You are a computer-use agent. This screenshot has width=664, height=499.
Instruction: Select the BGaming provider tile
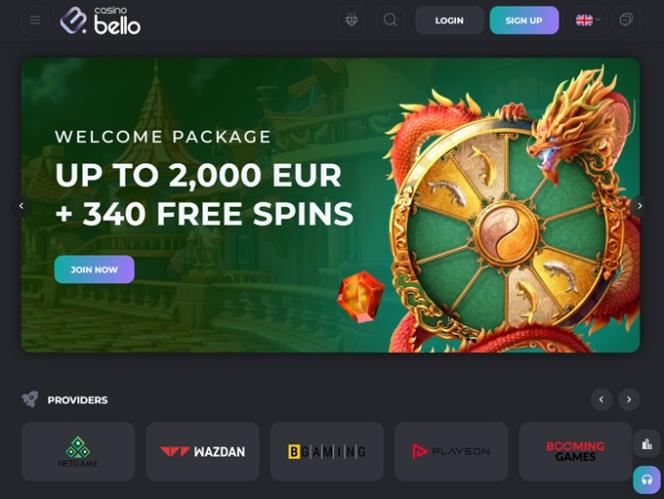pyautogui.click(x=327, y=452)
